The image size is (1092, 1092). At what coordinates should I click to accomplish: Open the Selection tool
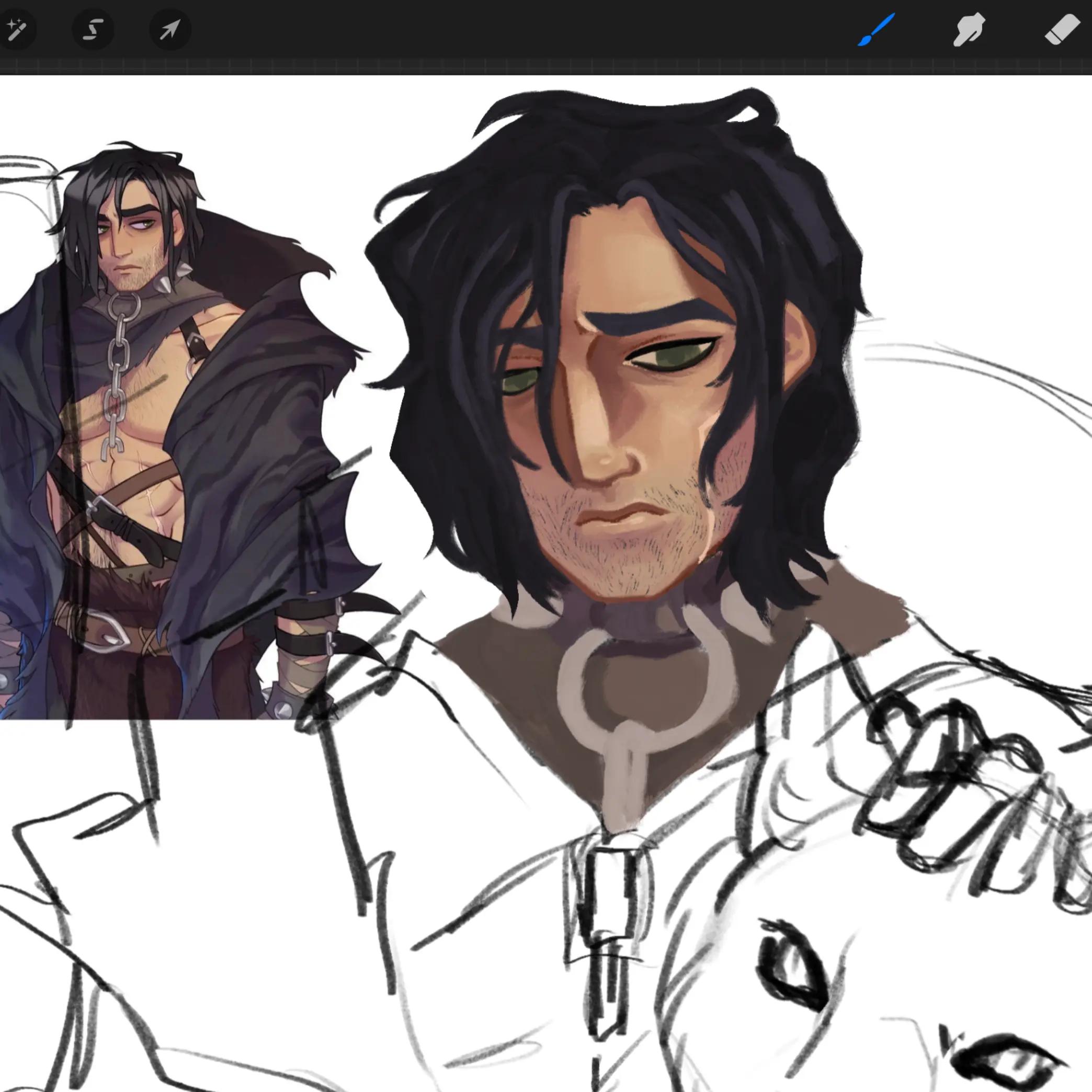93,28
